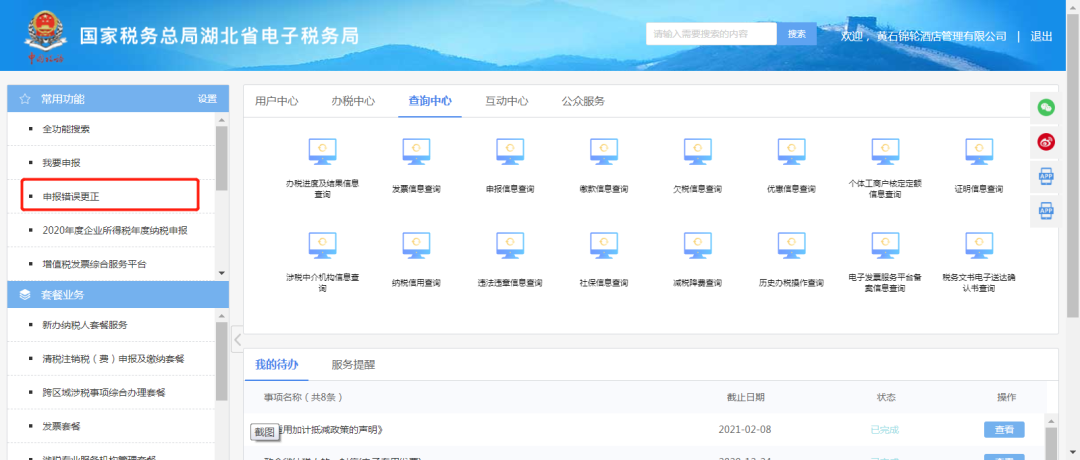This screenshot has height=460, width=1080.
Task: Click the WeChat icon on right sidebar
Action: pyautogui.click(x=1045, y=107)
